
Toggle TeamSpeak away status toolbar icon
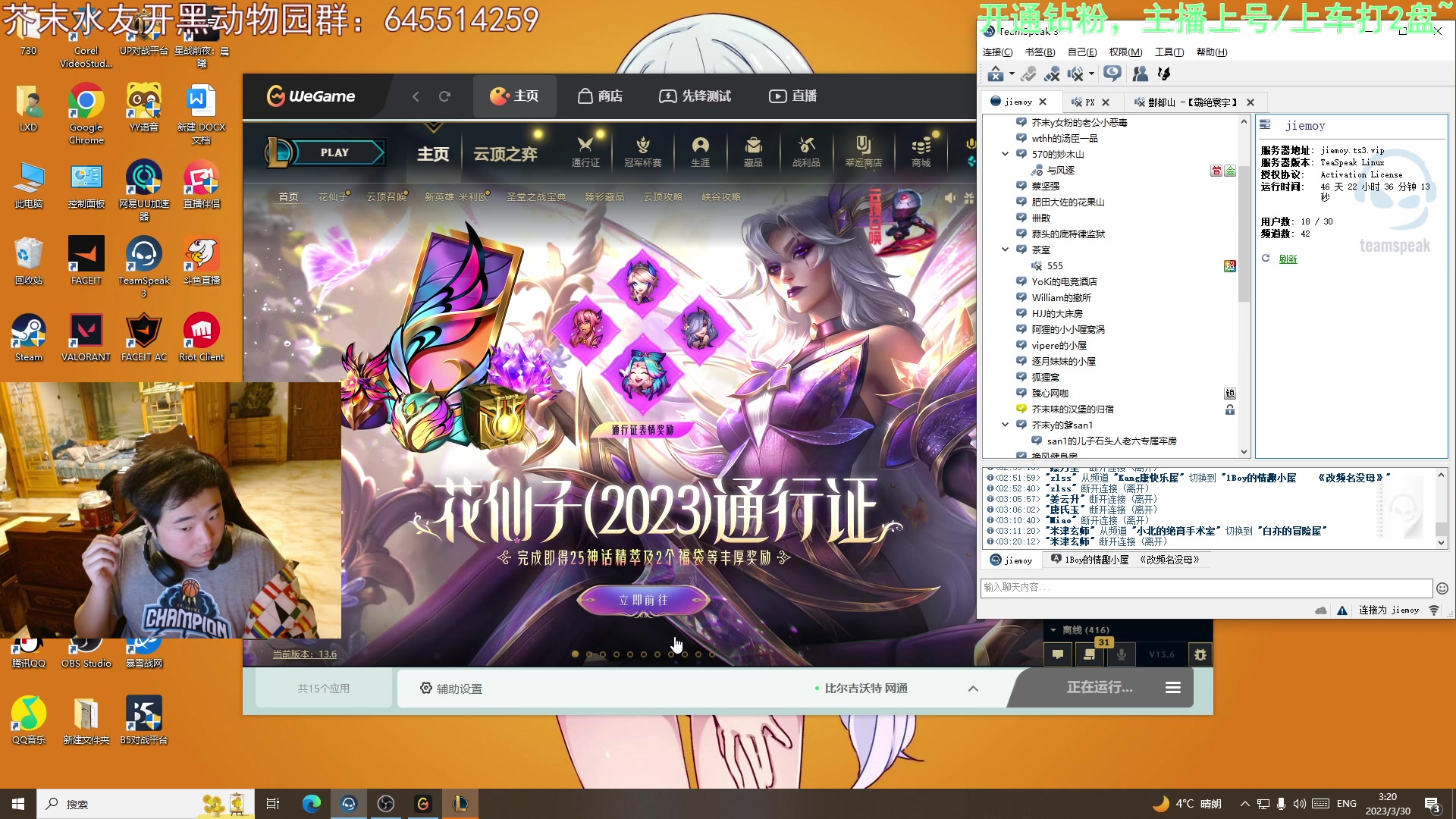coord(1028,74)
